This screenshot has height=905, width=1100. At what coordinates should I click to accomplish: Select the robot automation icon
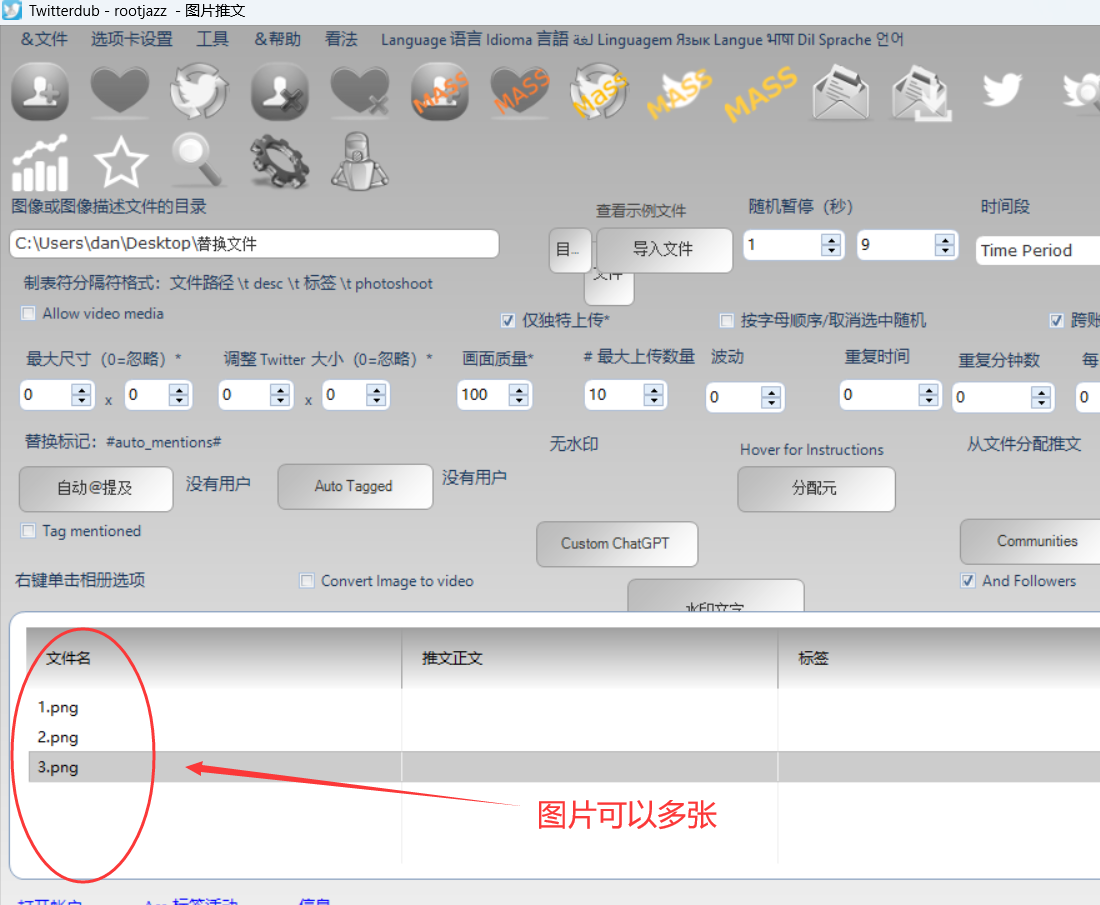(358, 160)
